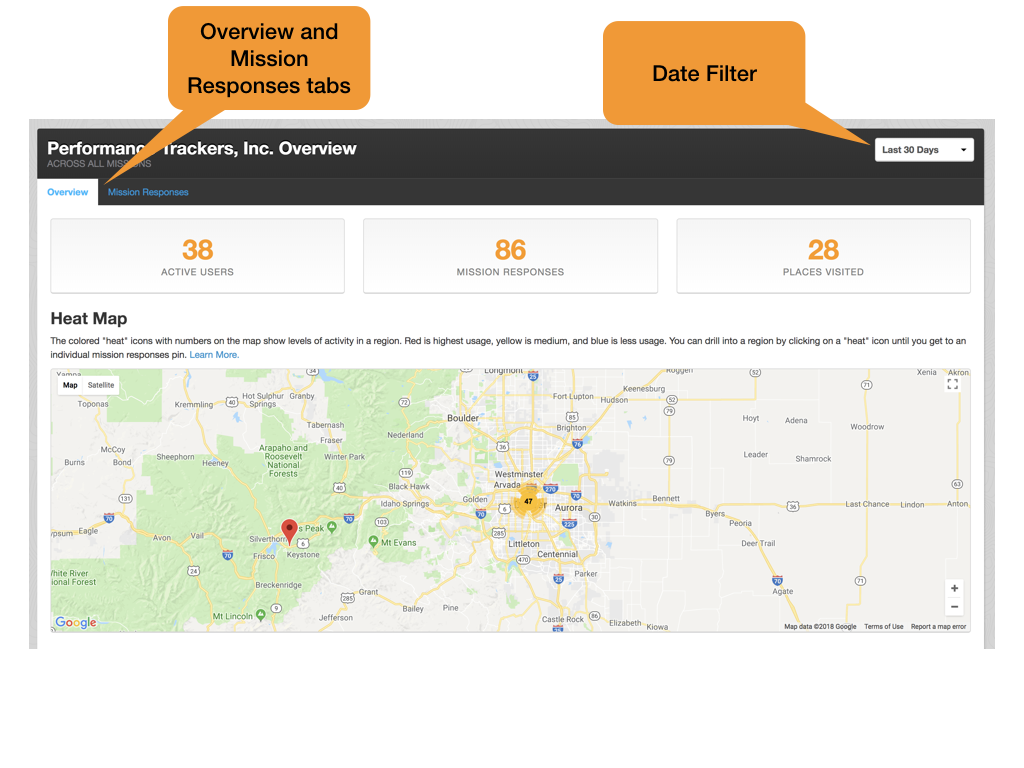This screenshot has height=768, width=1024.
Task: Click the Castle Rock label on map
Action: [562, 619]
